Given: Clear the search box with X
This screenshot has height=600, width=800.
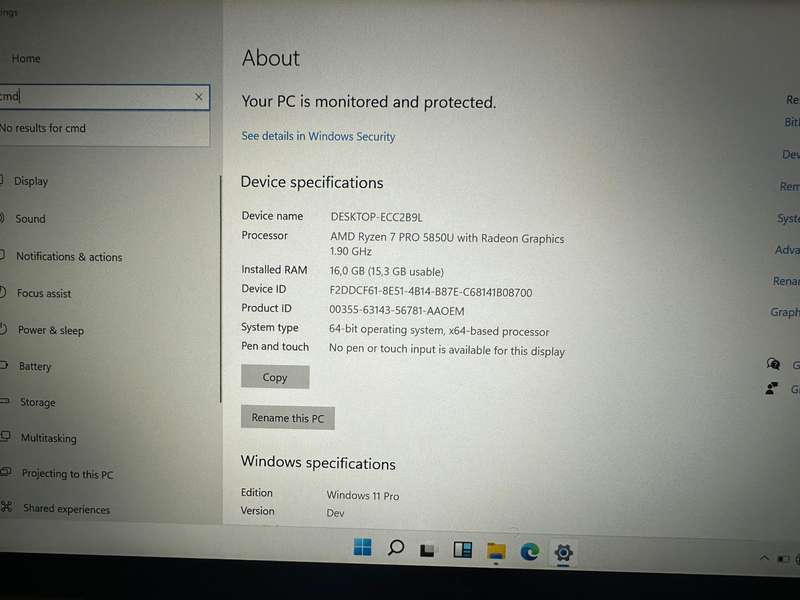Looking at the screenshot, I should (x=198, y=96).
